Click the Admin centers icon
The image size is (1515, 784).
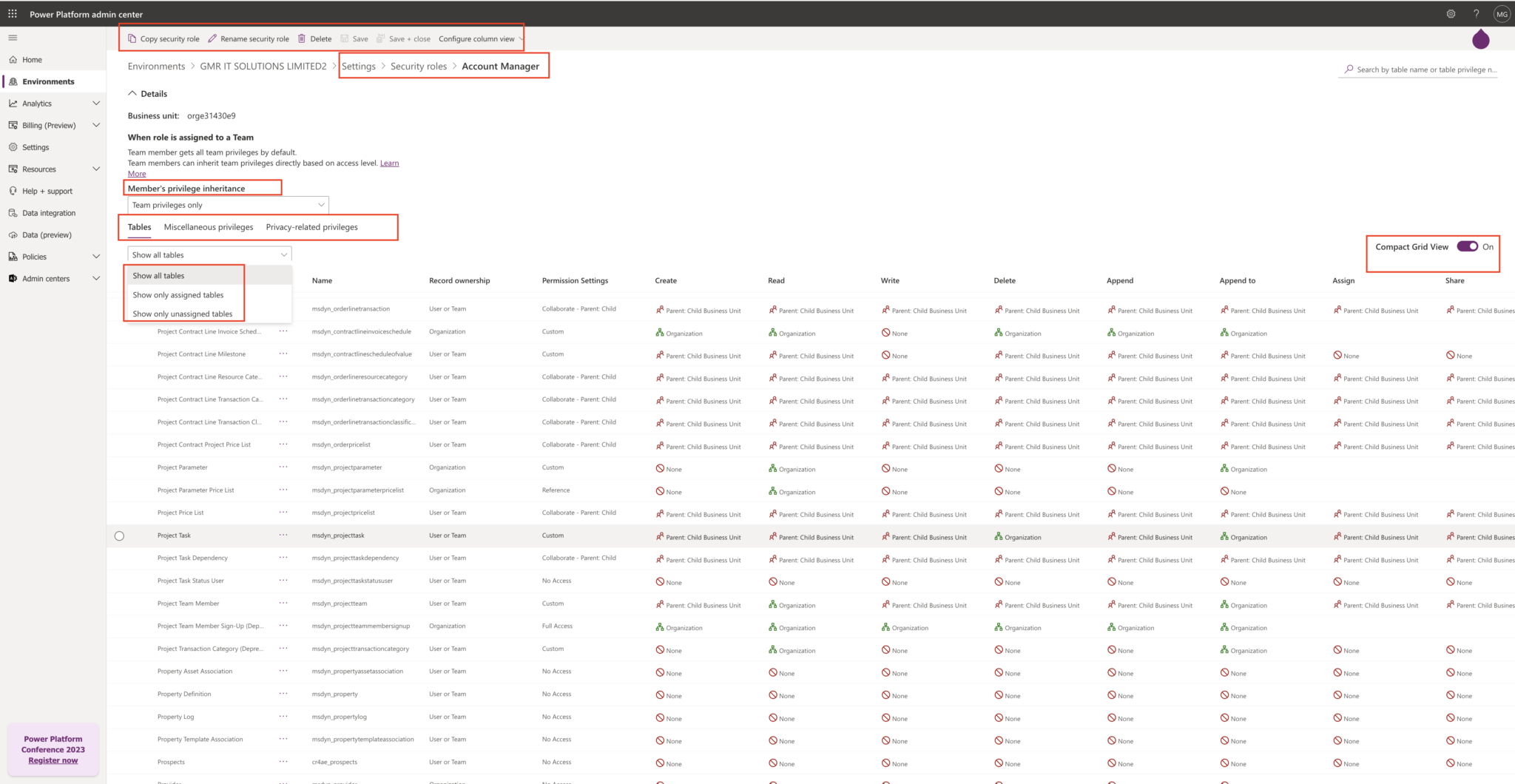13,278
